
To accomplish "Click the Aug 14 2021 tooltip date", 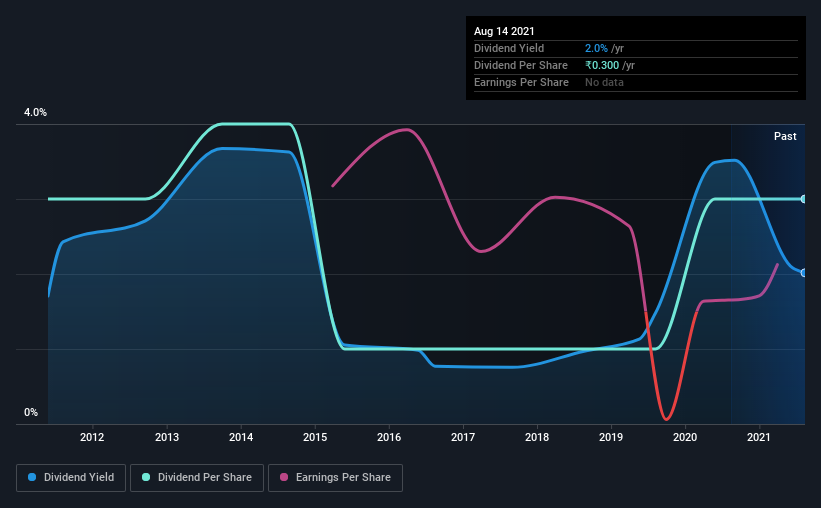I will (x=504, y=31).
